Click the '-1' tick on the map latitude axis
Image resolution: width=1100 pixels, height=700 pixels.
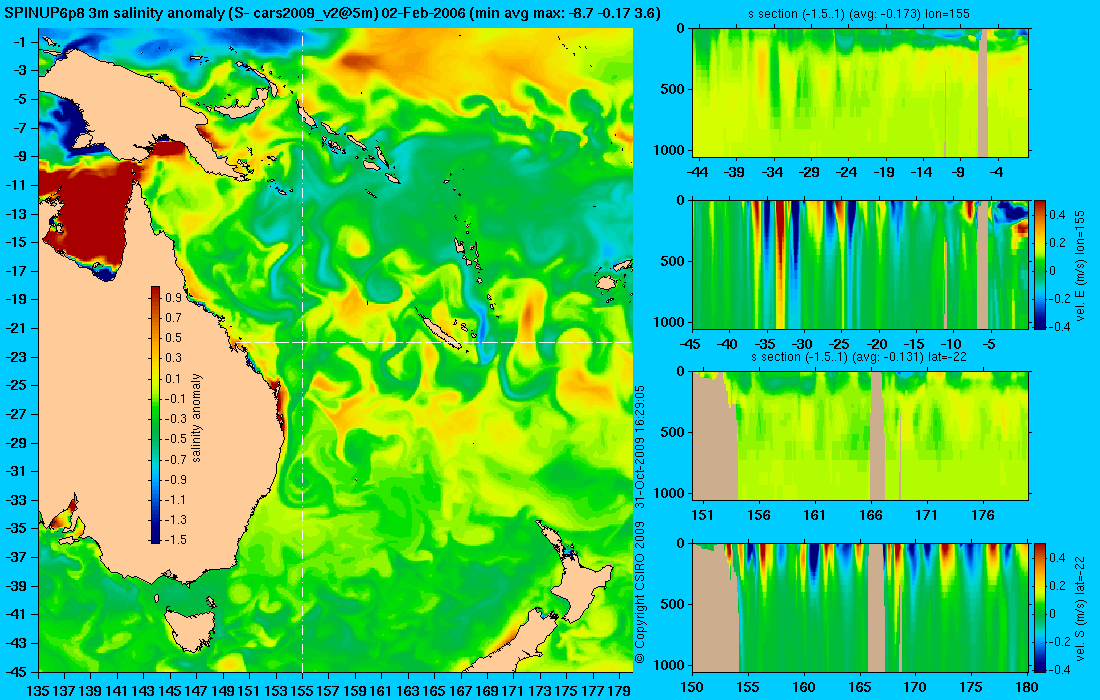pos(19,41)
